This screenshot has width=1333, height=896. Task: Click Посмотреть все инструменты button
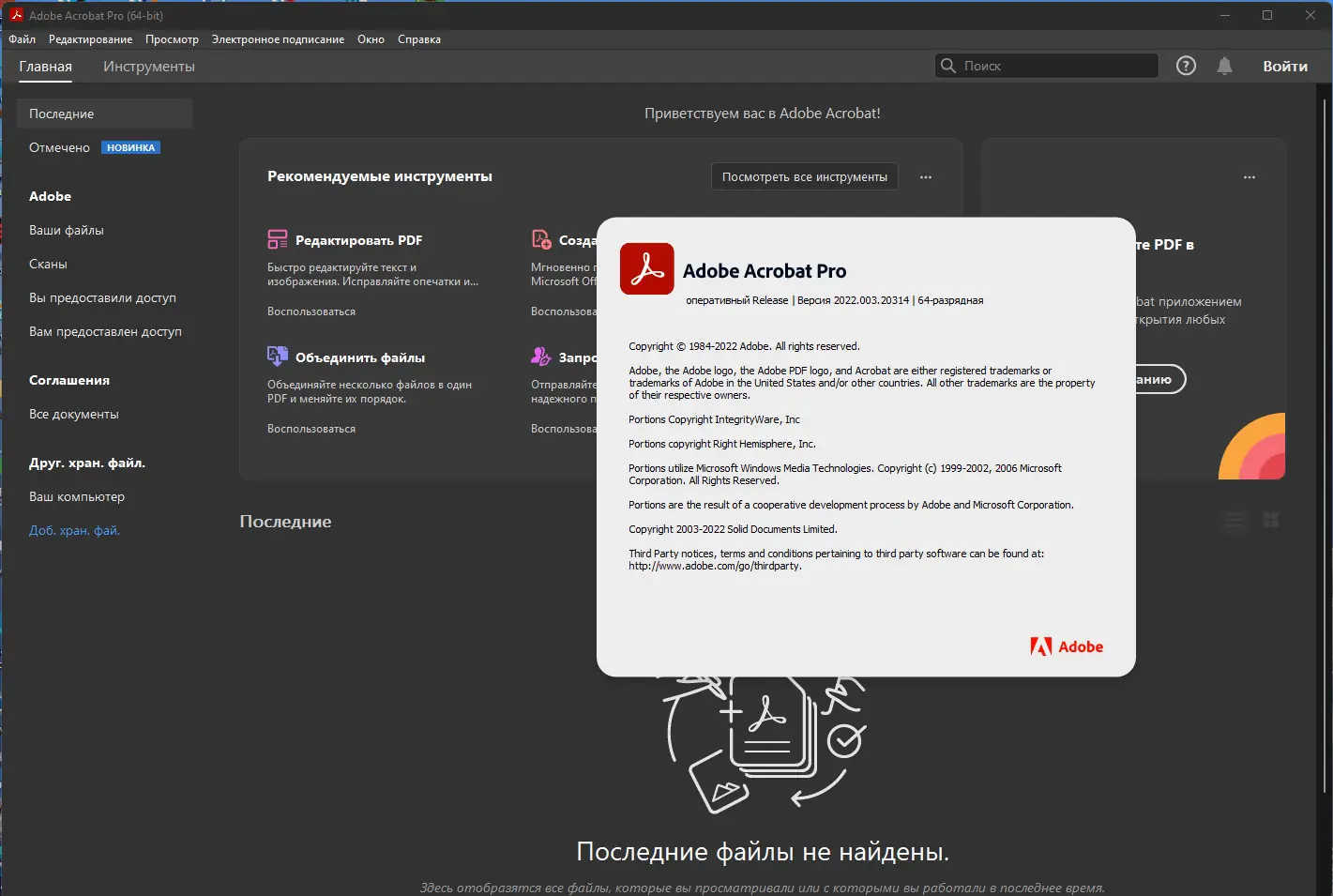pos(805,177)
